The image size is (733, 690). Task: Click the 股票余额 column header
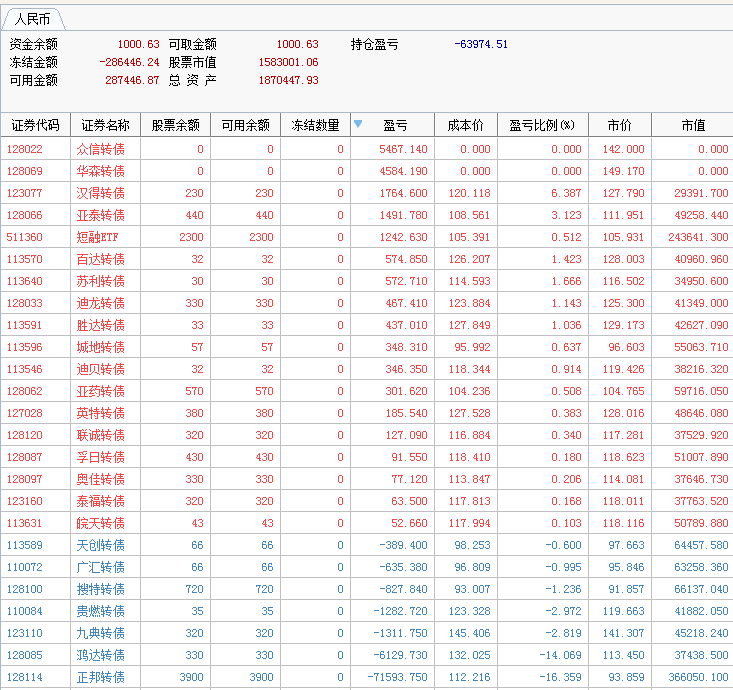pyautogui.click(x=175, y=125)
